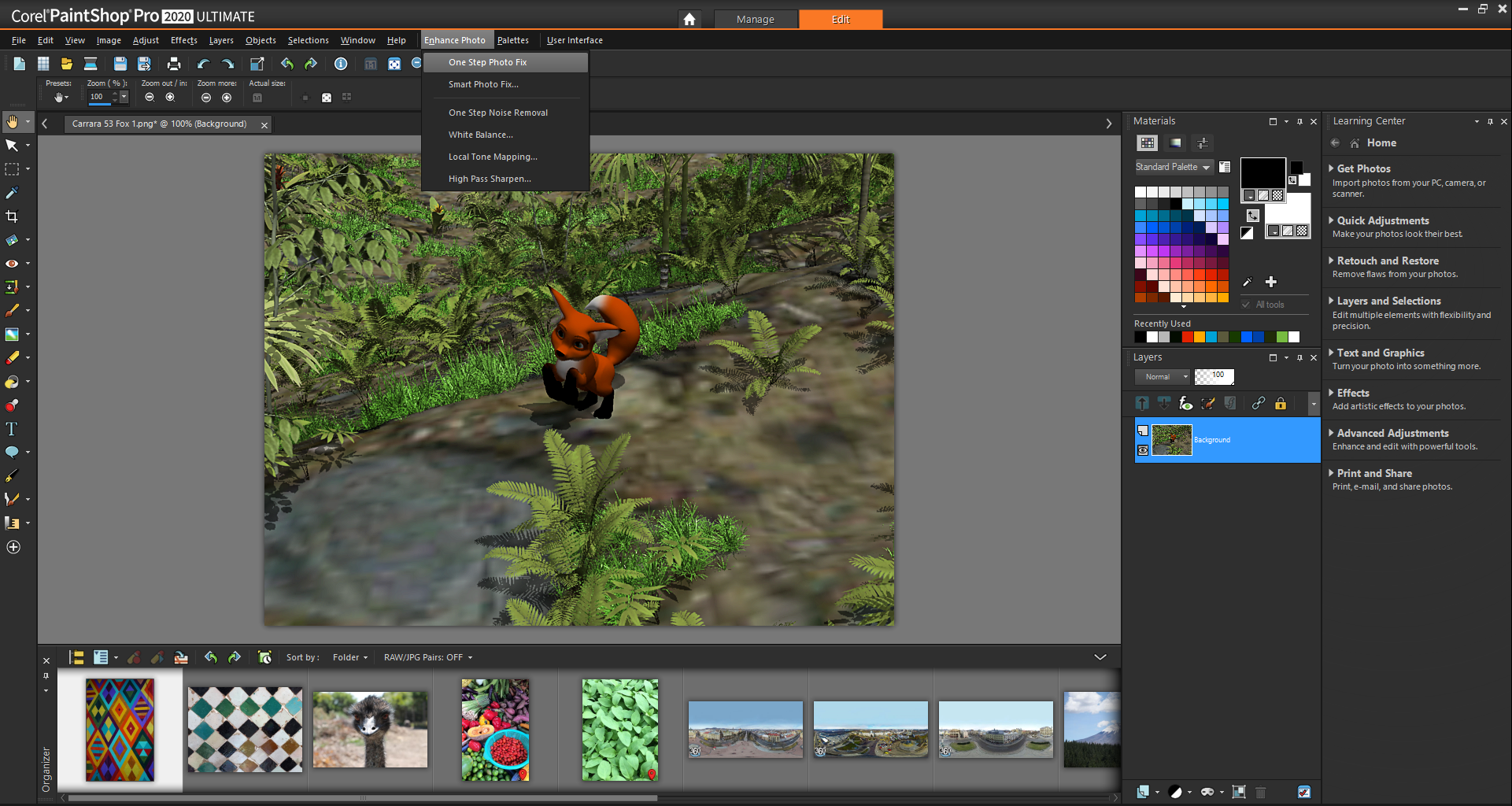Viewport: 1512px width, 806px height.
Task: Click the Scan/TWAIN acquire icon
Action: point(91,64)
